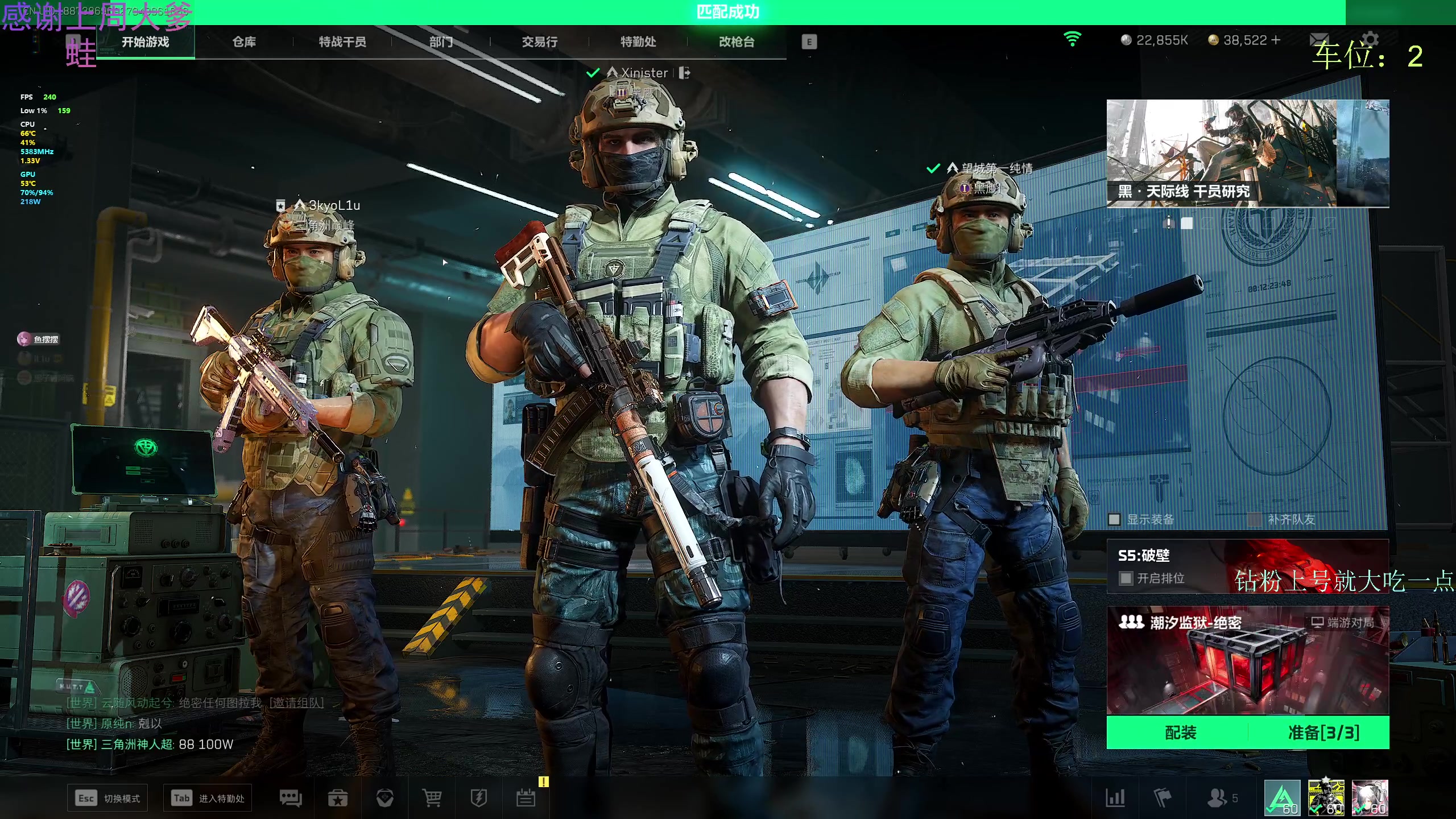
Task: Click the 准备[3/3] ready button
Action: coord(1323,733)
